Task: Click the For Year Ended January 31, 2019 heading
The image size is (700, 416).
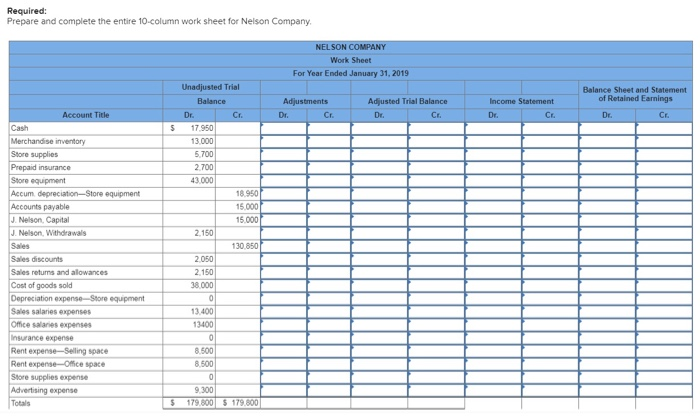Action: pos(350,73)
